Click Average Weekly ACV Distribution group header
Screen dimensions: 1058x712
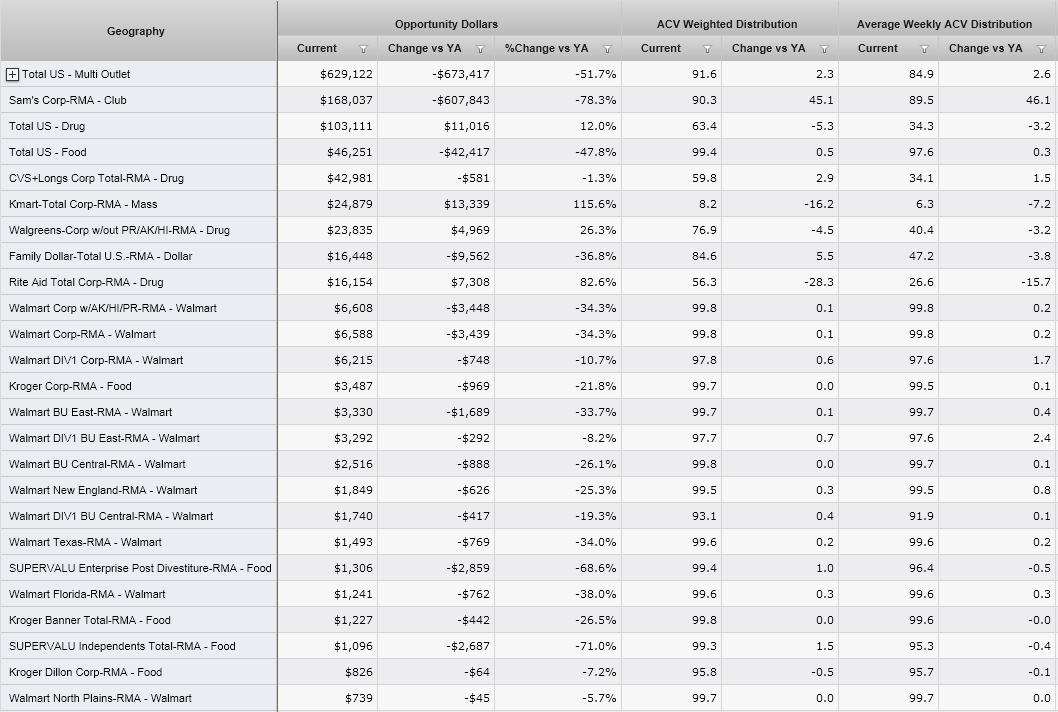[x=944, y=24]
